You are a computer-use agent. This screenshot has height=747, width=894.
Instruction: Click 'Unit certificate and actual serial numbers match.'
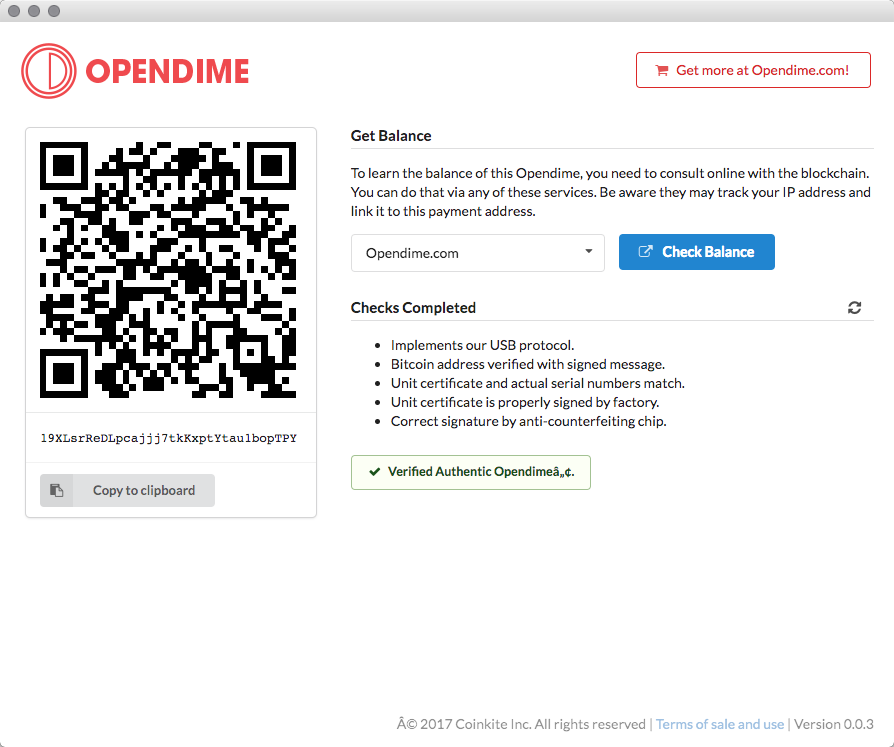[x=538, y=383]
